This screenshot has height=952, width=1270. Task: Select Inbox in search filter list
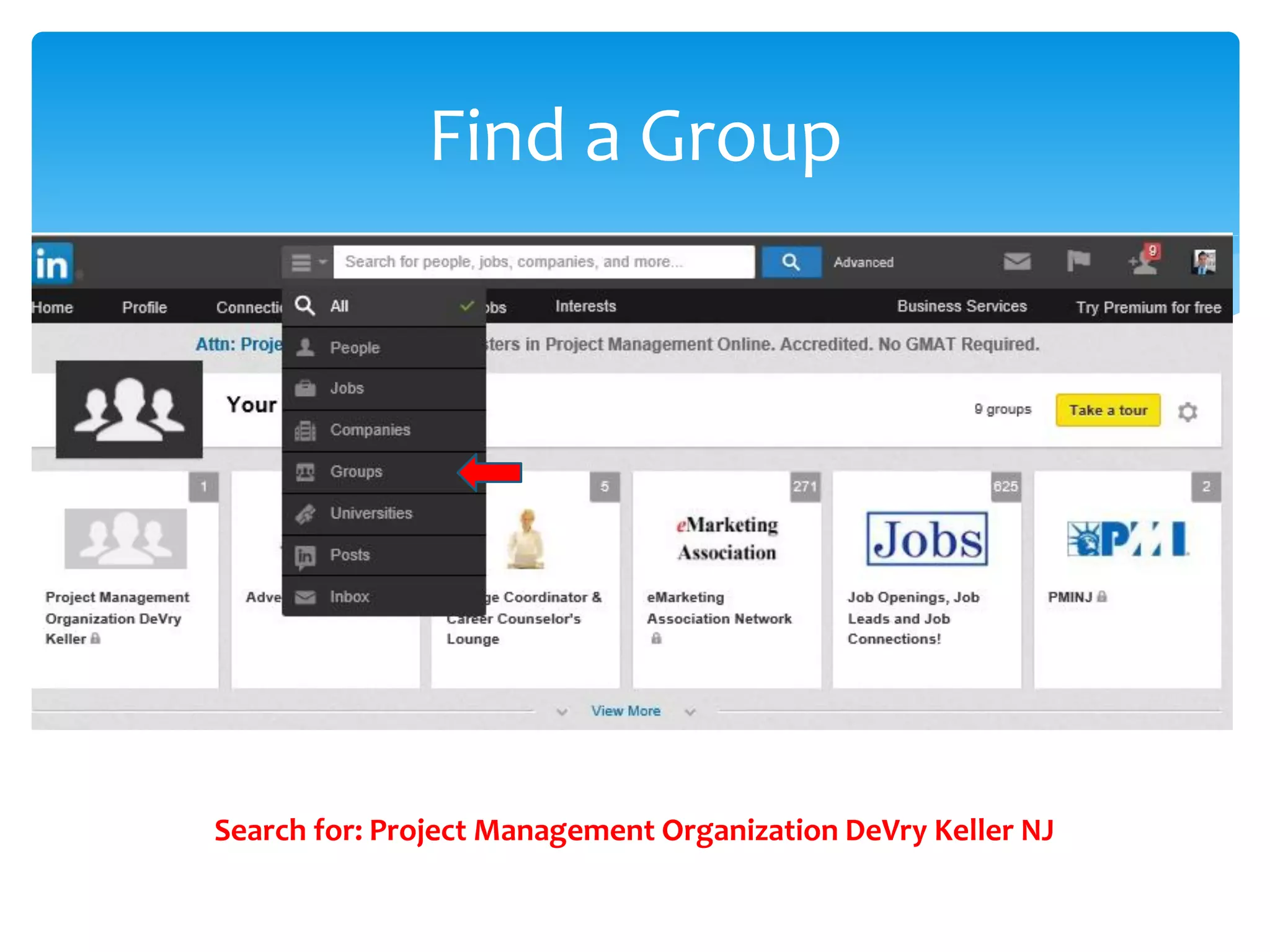pyautogui.click(x=384, y=596)
